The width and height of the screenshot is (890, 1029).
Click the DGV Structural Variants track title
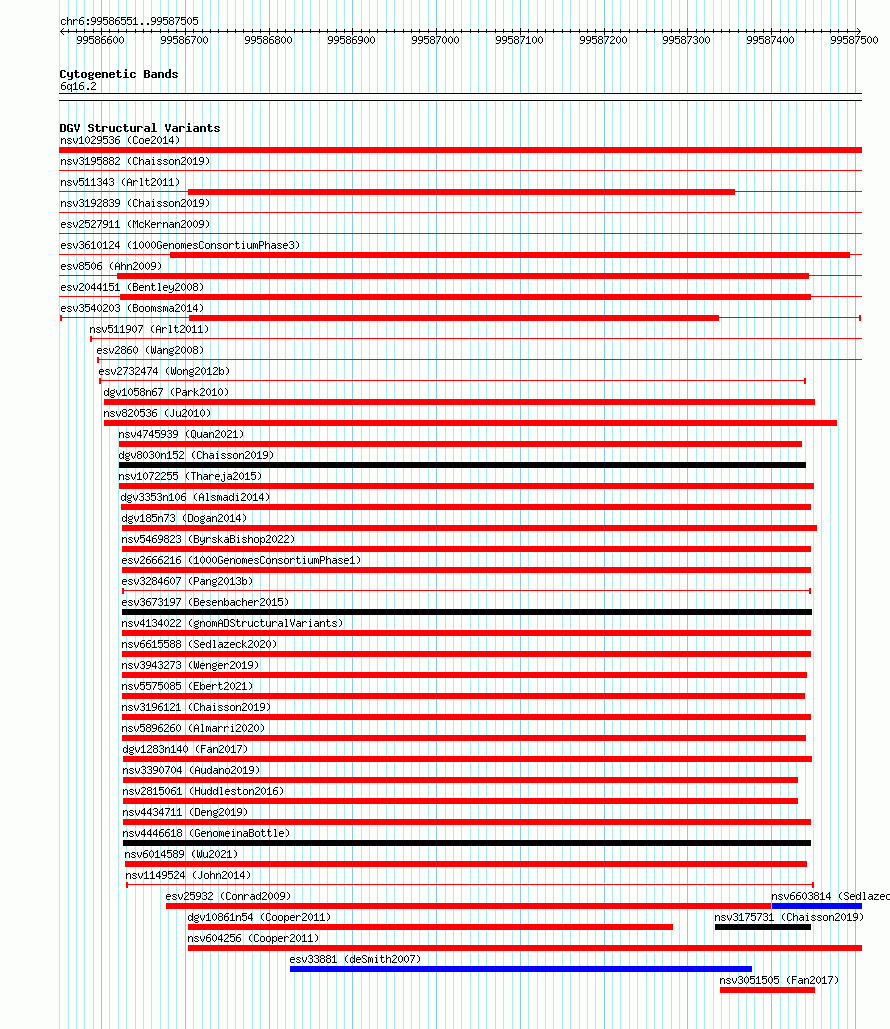point(140,128)
